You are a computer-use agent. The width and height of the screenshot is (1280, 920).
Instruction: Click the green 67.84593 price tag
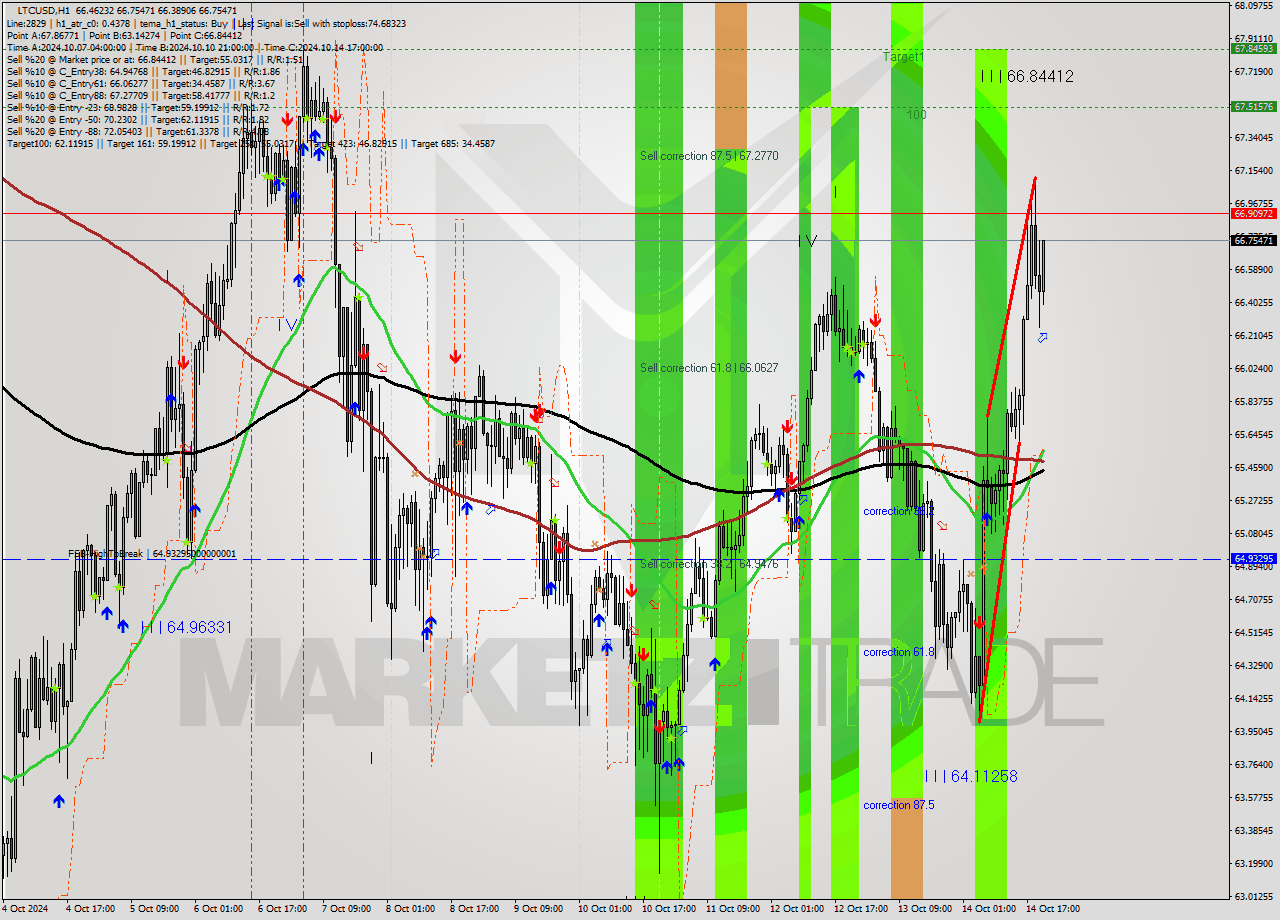point(1253,48)
